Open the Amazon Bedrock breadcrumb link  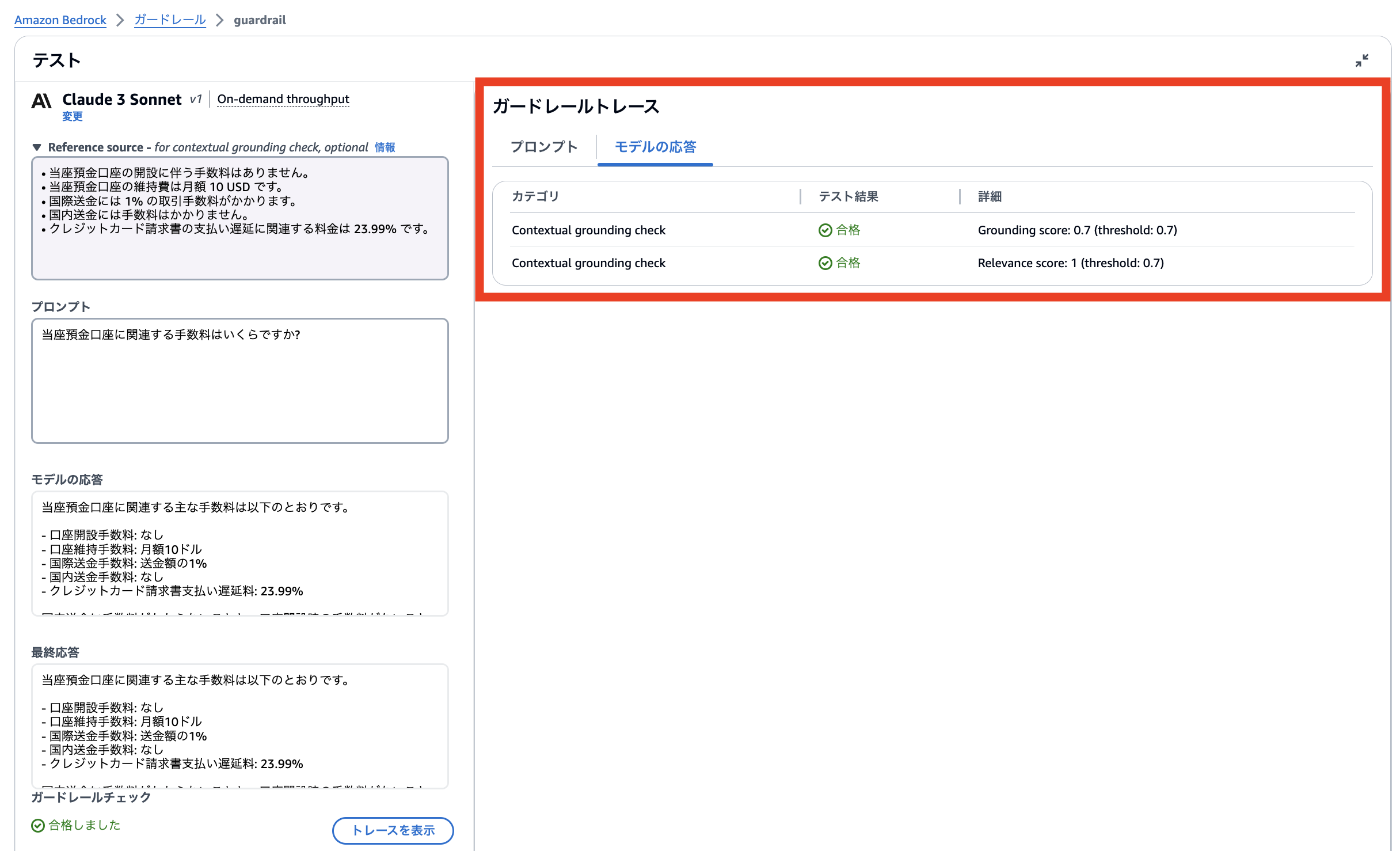coord(60,20)
